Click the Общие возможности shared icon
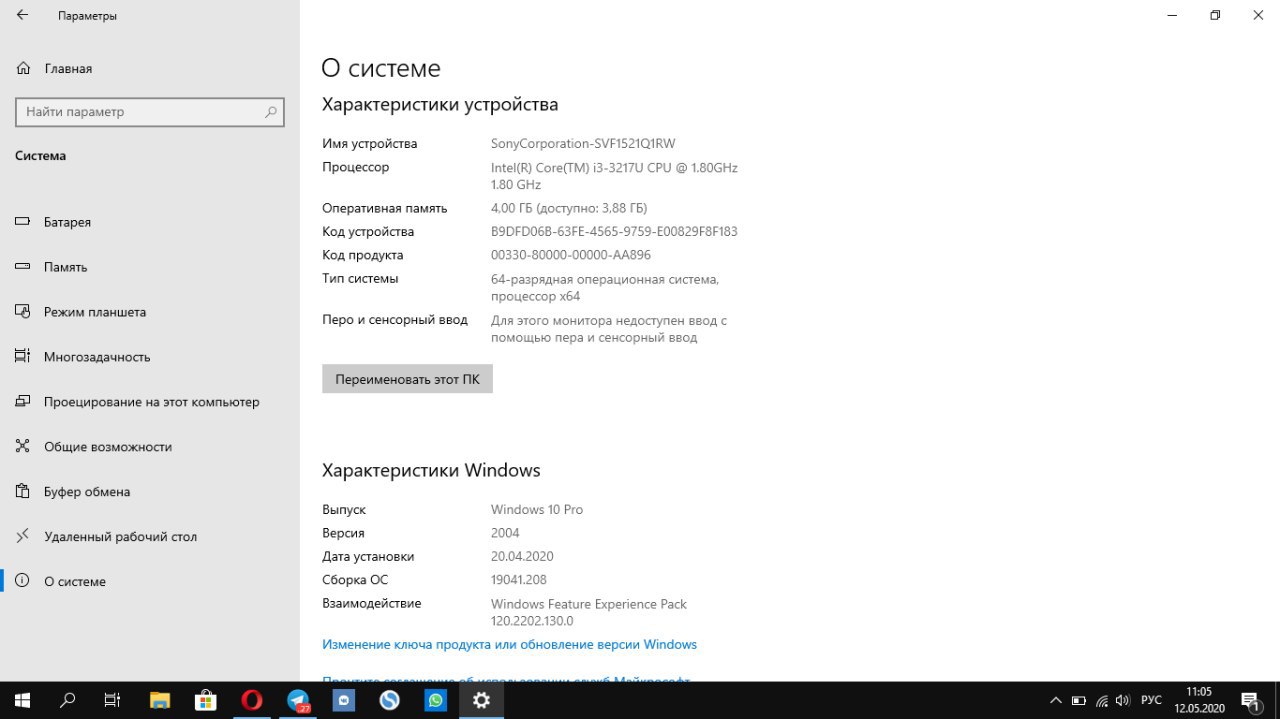This screenshot has width=1280, height=719. pyautogui.click(x=23, y=447)
